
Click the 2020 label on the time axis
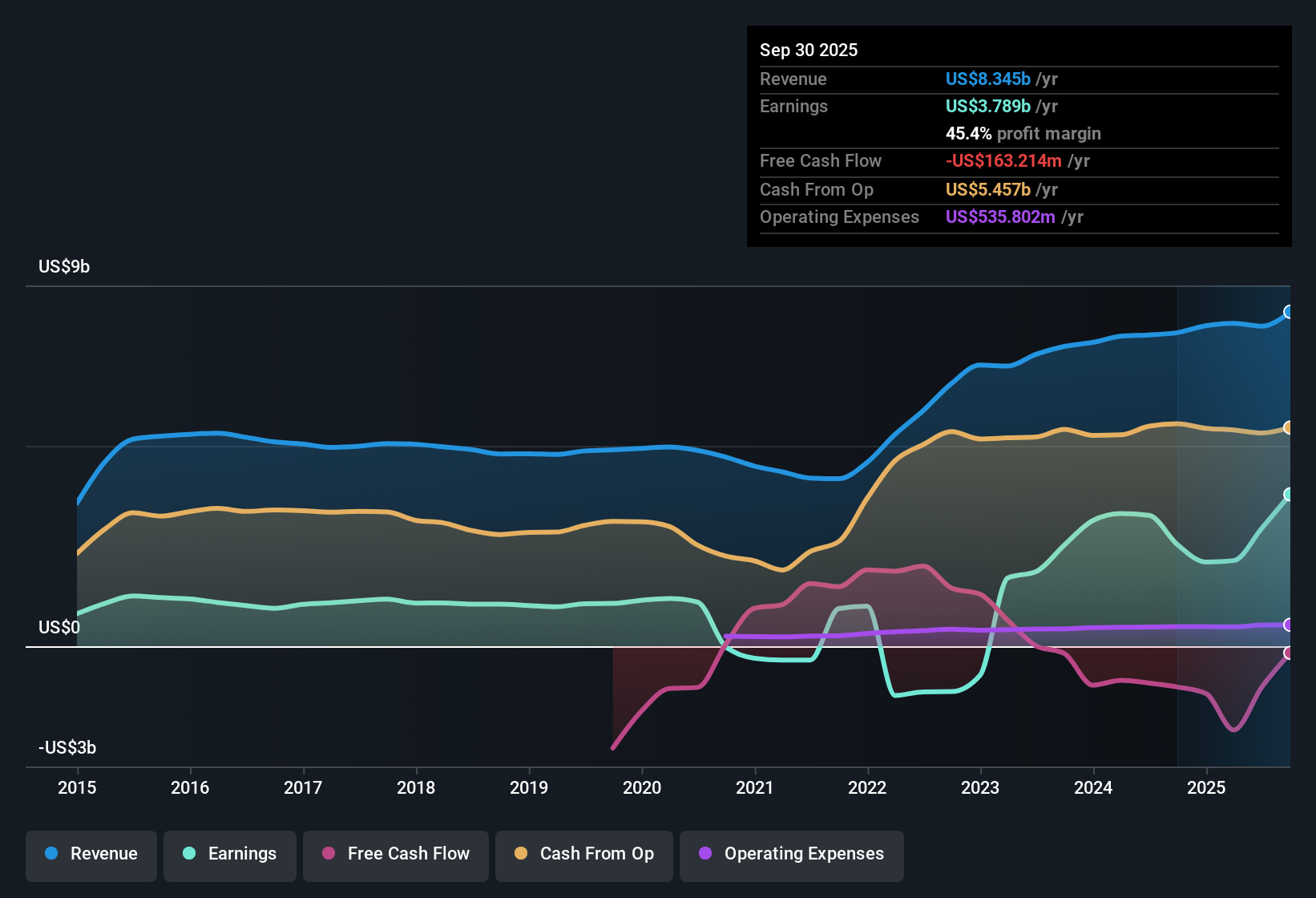pos(642,788)
